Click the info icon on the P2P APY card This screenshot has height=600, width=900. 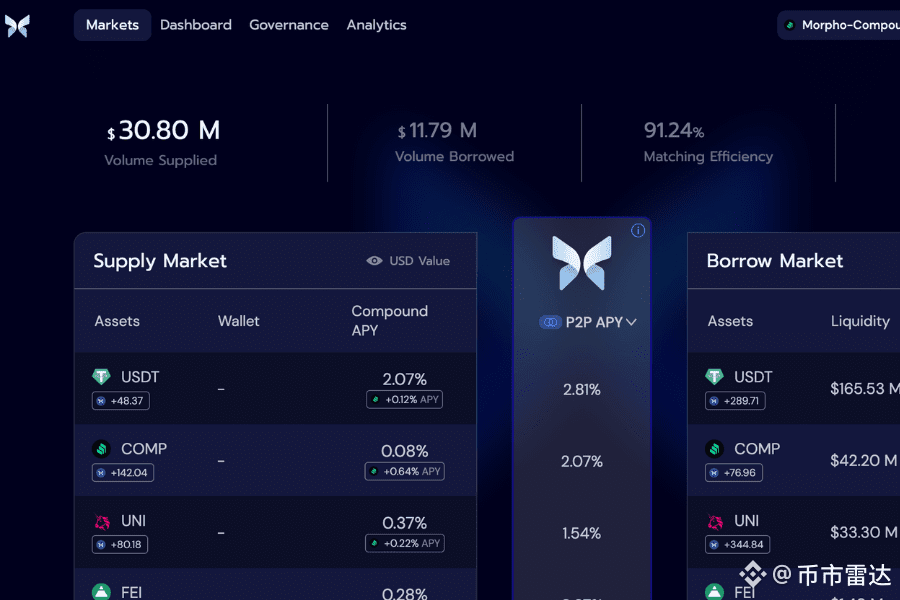pyautogui.click(x=638, y=231)
